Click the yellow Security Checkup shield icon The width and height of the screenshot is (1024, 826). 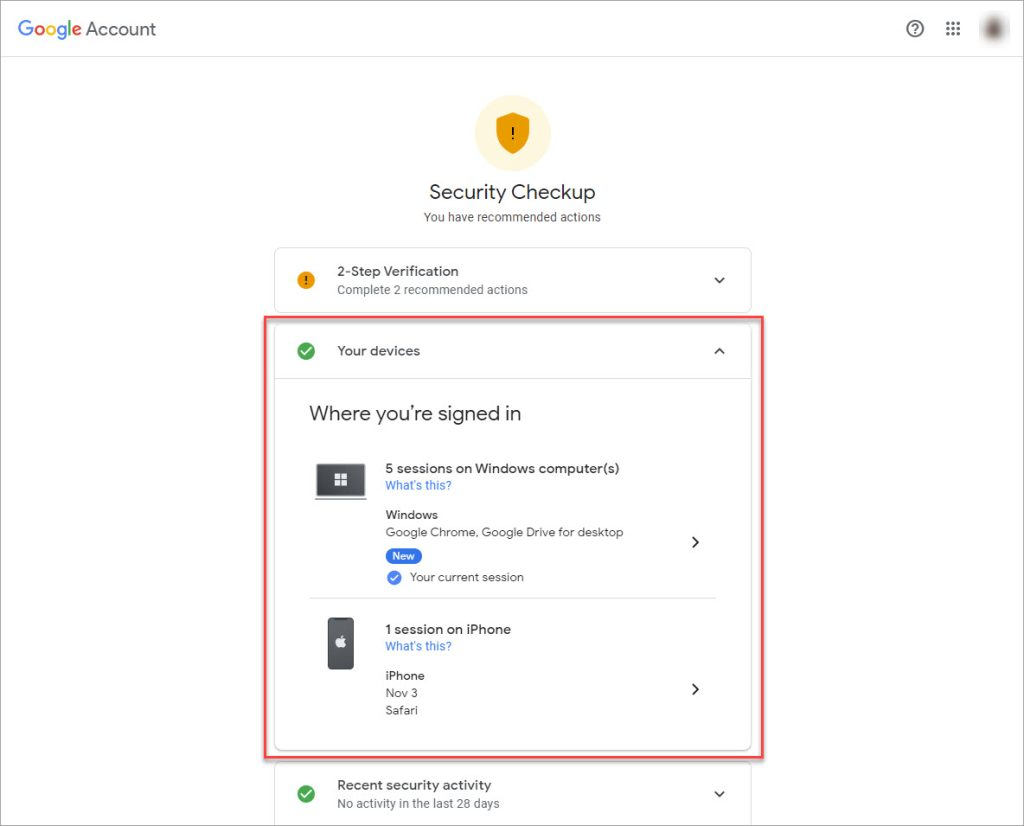pos(513,133)
